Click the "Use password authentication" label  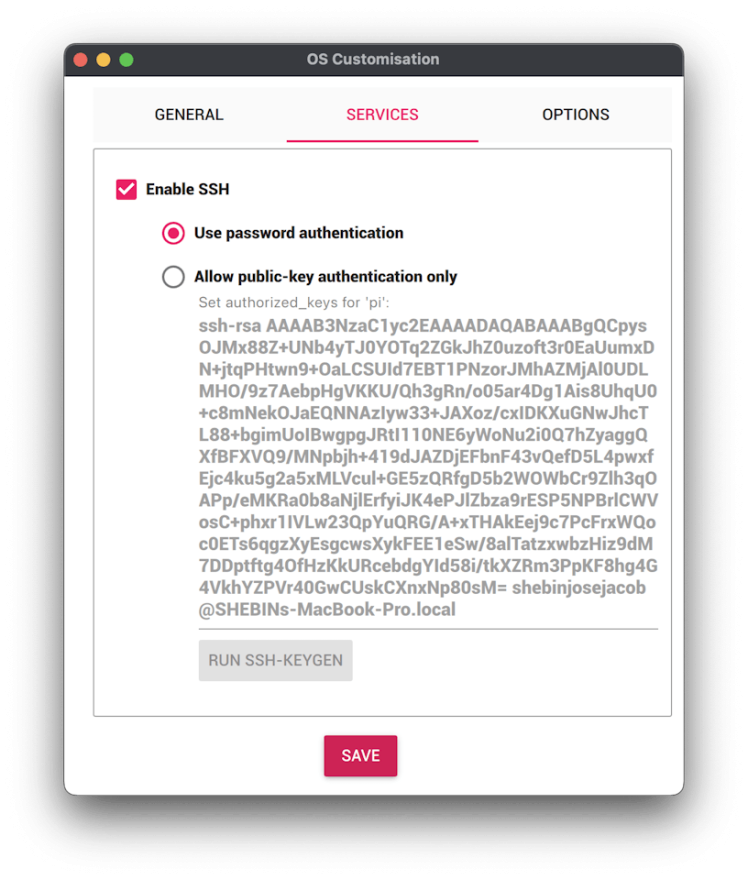point(298,233)
